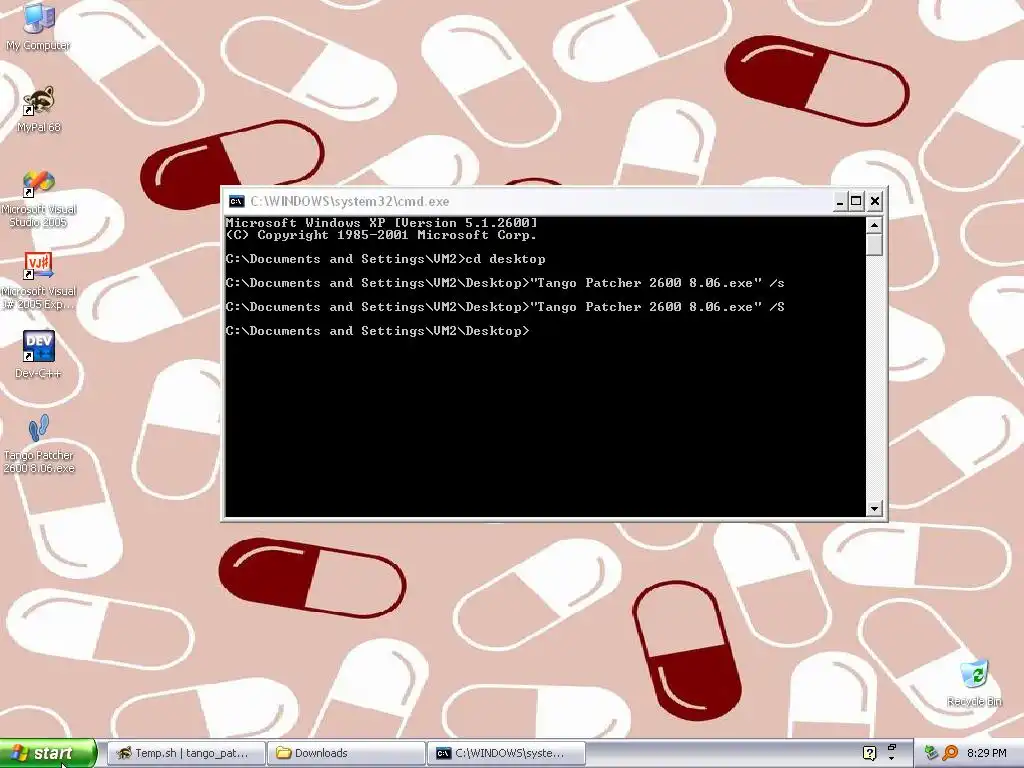Click the 'cd desktop' command line

click(x=385, y=259)
